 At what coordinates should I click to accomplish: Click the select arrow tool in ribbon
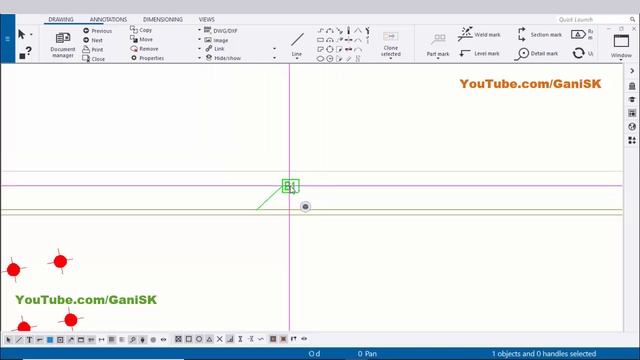(x=22, y=35)
